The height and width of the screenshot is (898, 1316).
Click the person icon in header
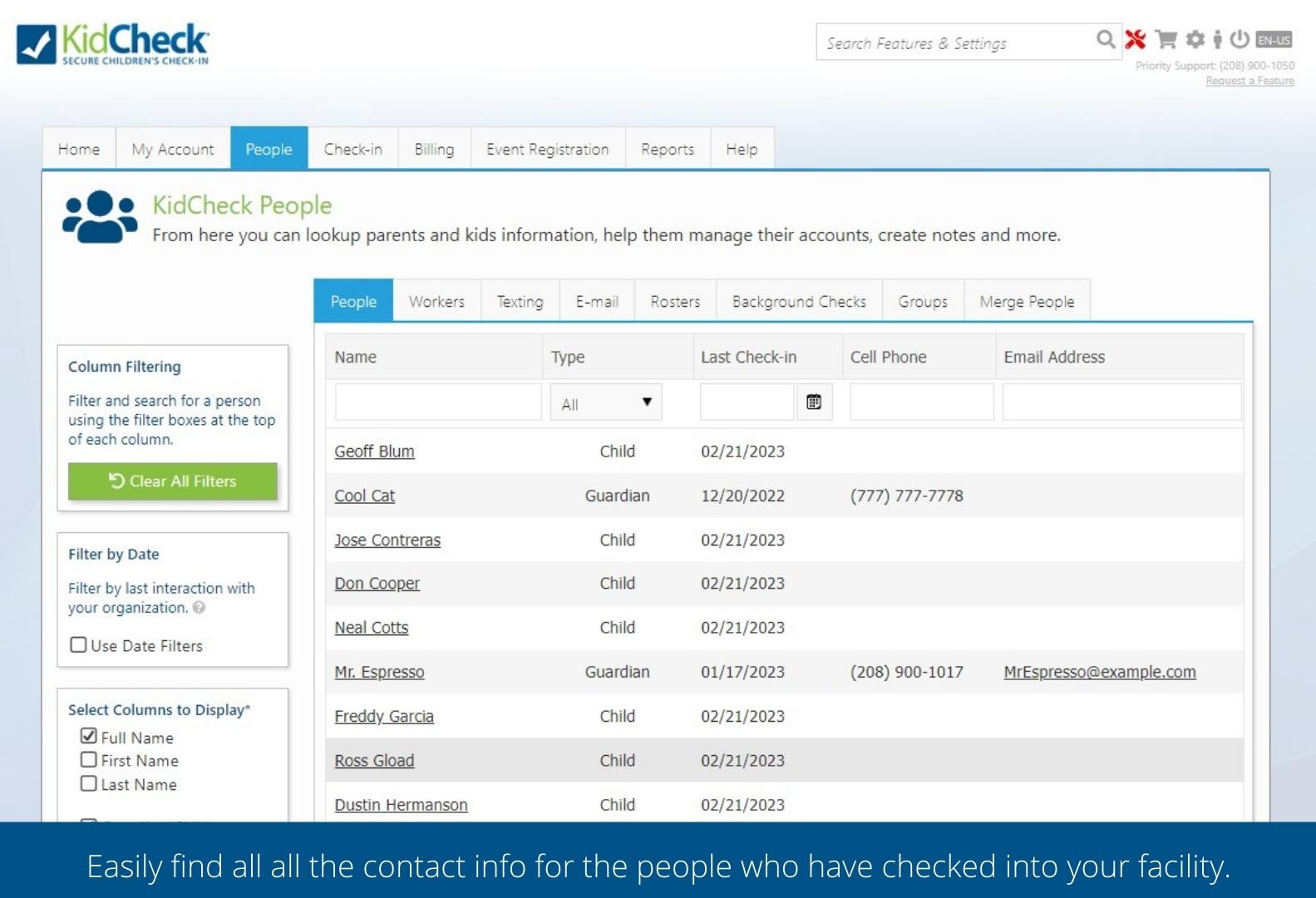[x=1217, y=39]
